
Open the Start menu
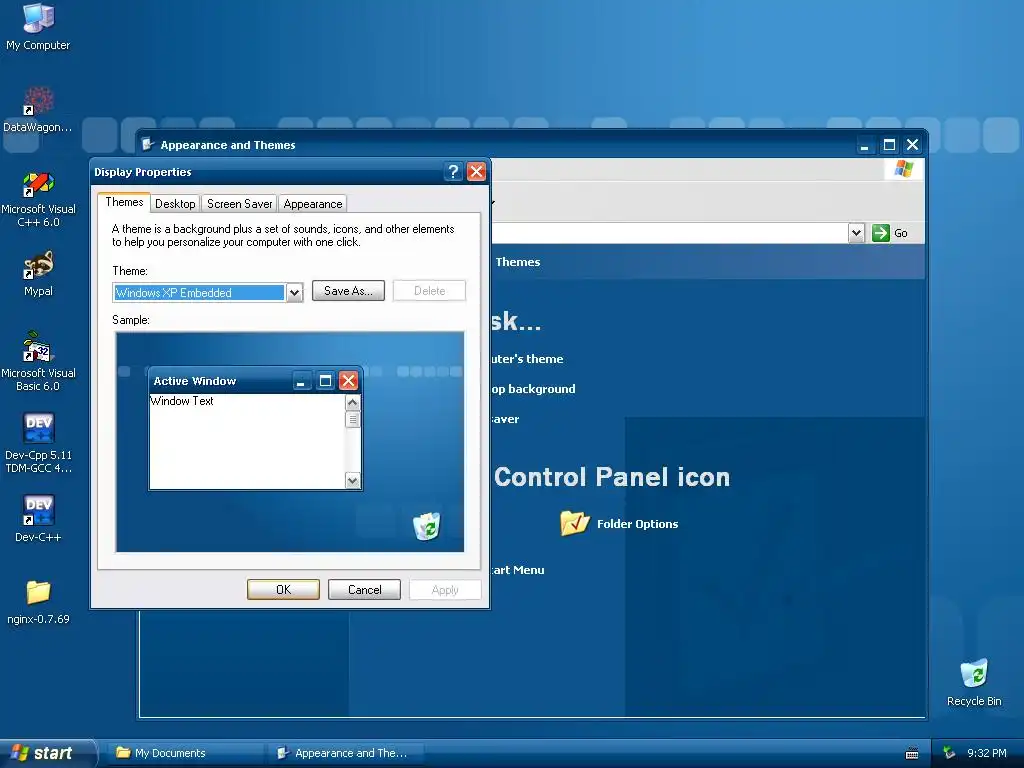(48, 753)
